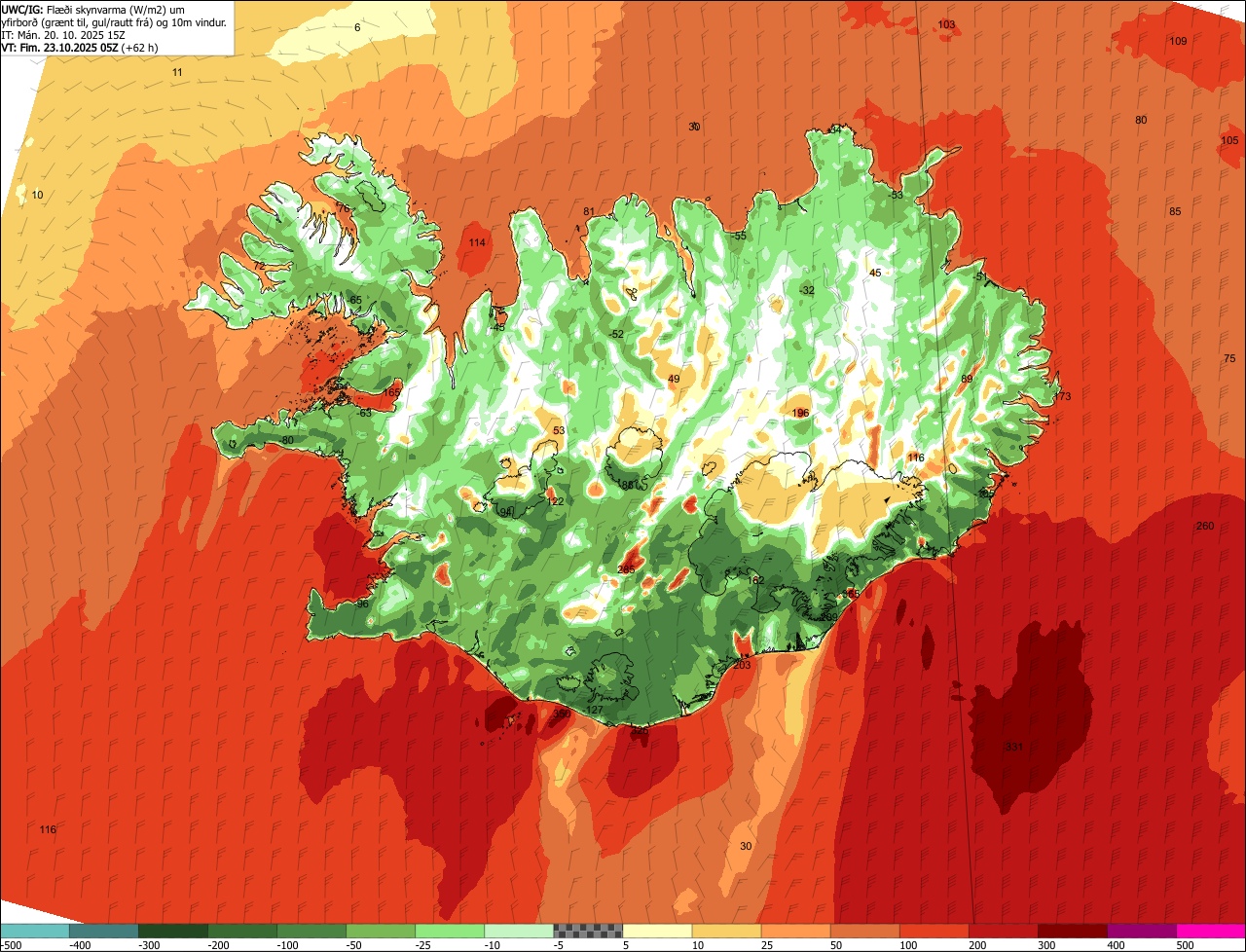
Task: Click the map value "6" near the top
Action: point(357,27)
